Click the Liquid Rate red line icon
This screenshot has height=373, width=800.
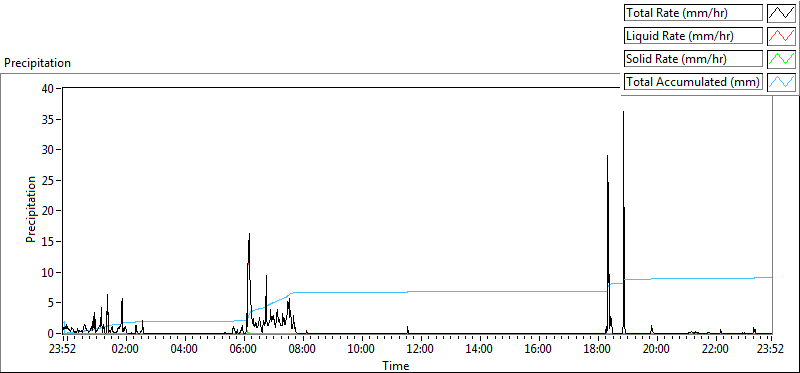(x=782, y=36)
